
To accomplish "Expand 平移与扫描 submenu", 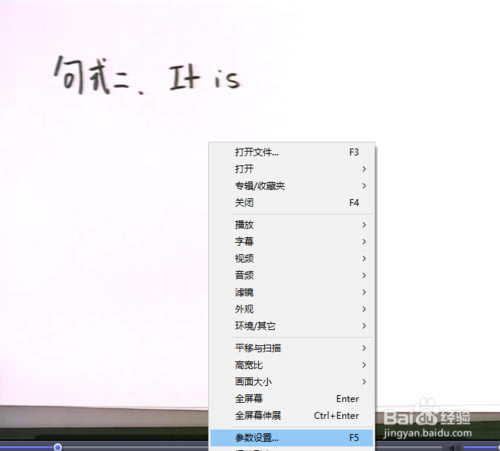I will [x=292, y=348].
